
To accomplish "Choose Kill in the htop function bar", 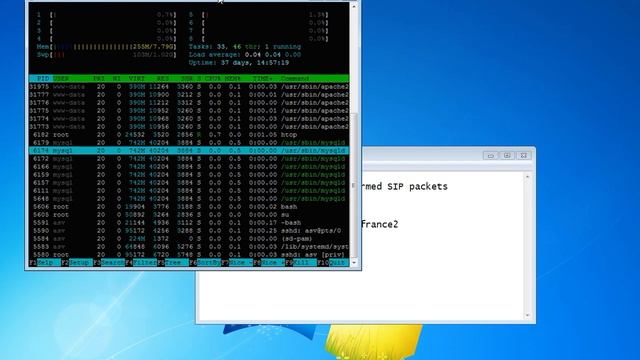I will tap(305, 262).
